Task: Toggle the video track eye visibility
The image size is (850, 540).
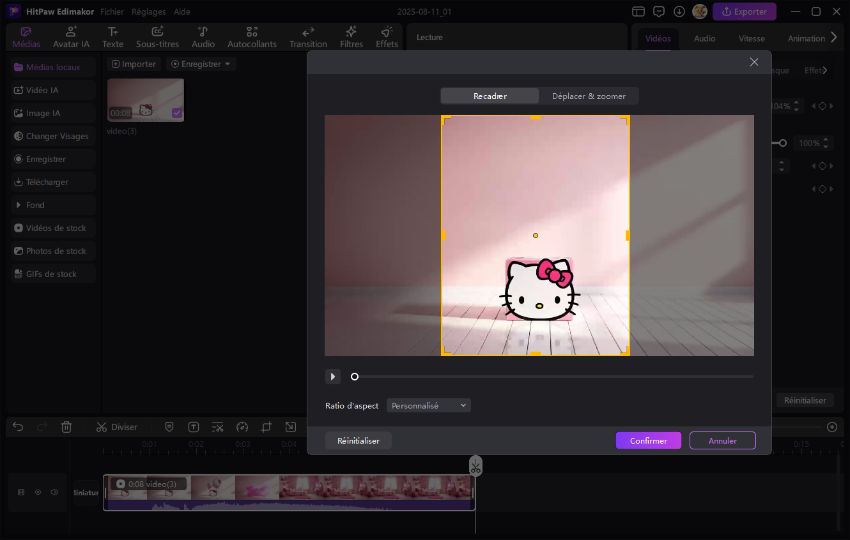Action: click(x=38, y=492)
